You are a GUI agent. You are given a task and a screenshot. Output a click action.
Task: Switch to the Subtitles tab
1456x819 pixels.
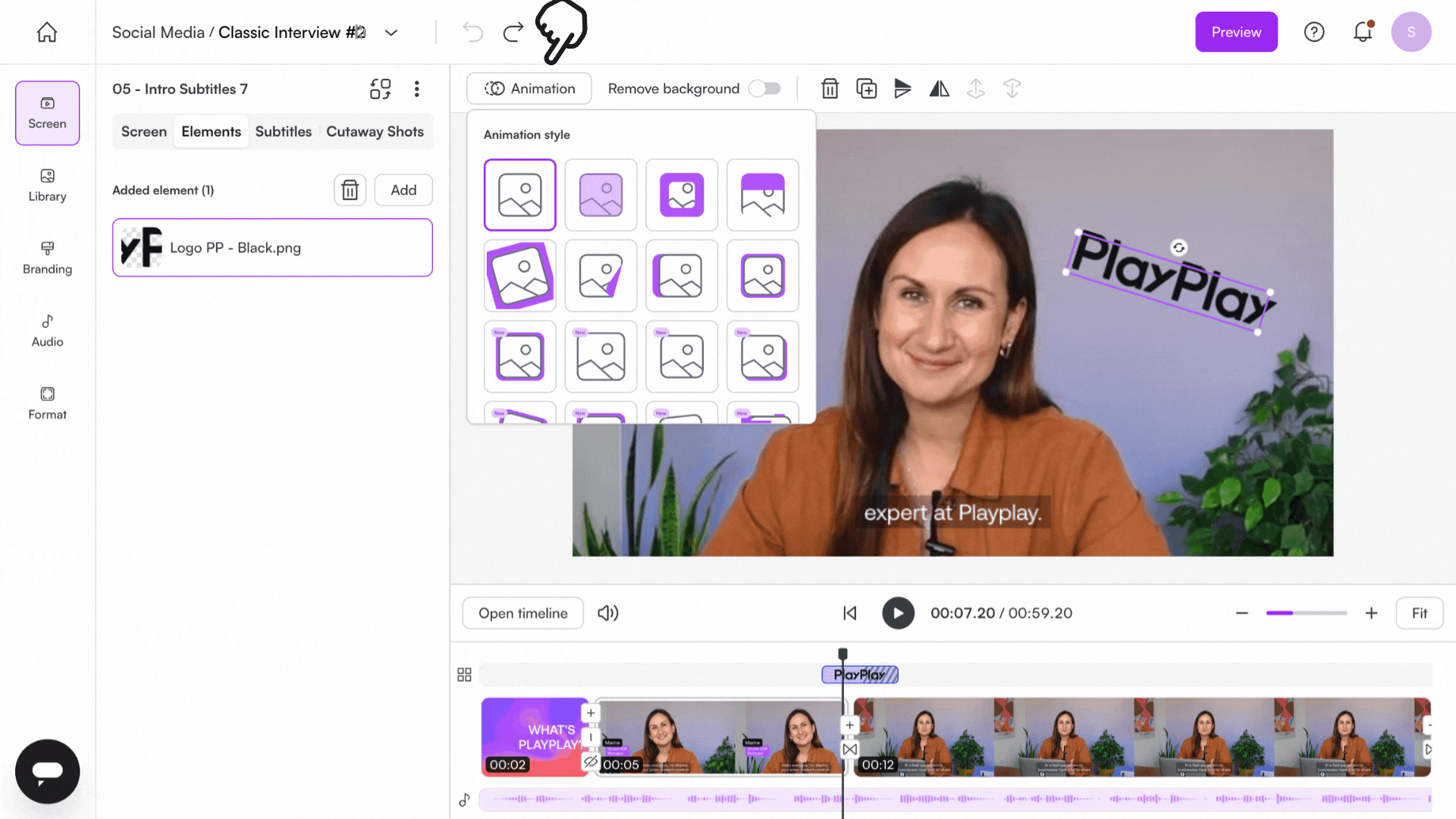283,131
